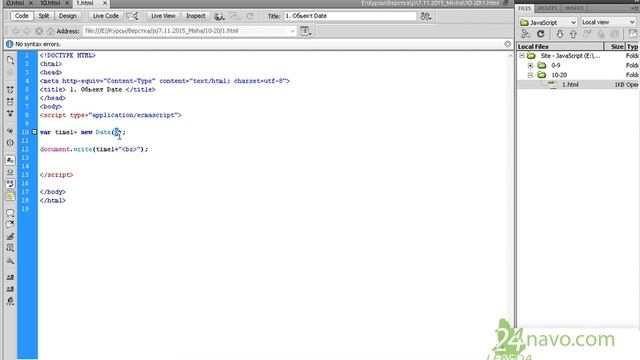Image resolution: width=640 pixels, height=360 pixels.
Task: Switch to the 0.html document tab
Action: tap(15, 3)
